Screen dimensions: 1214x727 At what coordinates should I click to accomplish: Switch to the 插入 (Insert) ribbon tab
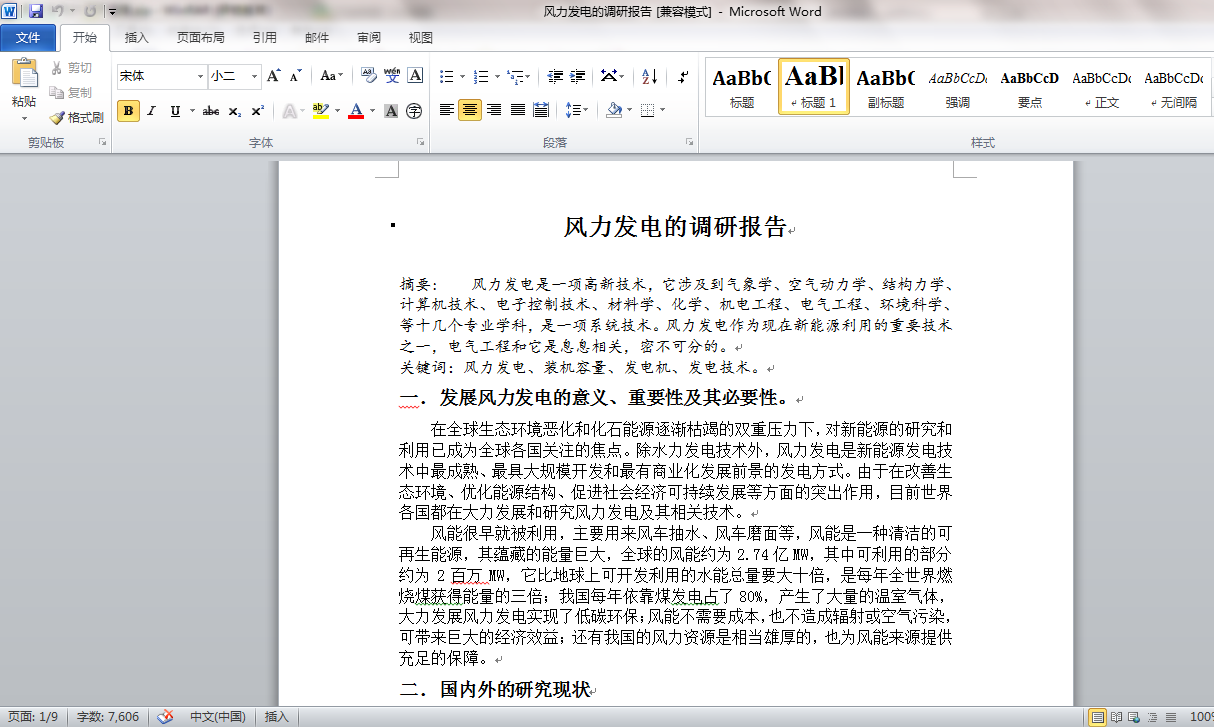[136, 38]
